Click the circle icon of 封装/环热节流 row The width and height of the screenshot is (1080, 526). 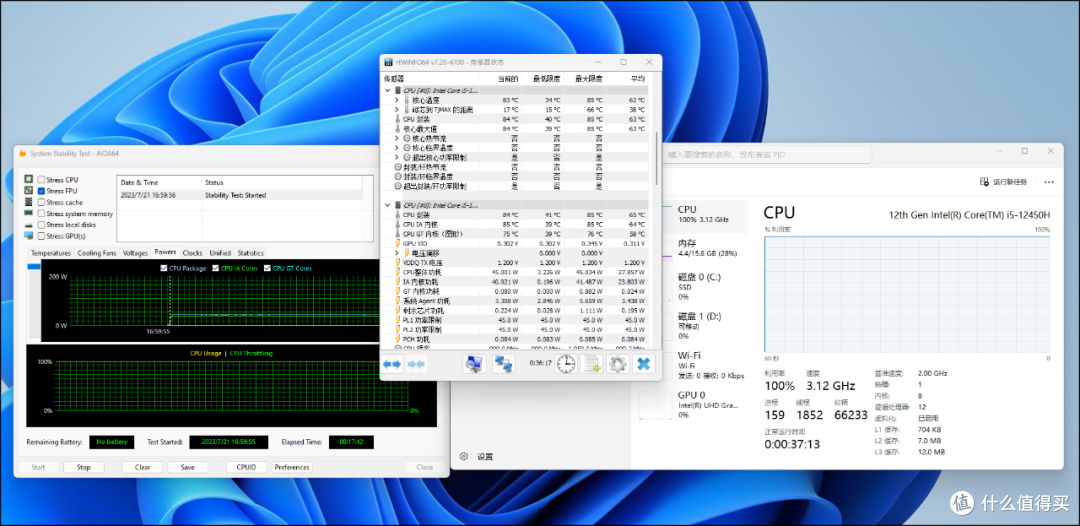coord(397,167)
